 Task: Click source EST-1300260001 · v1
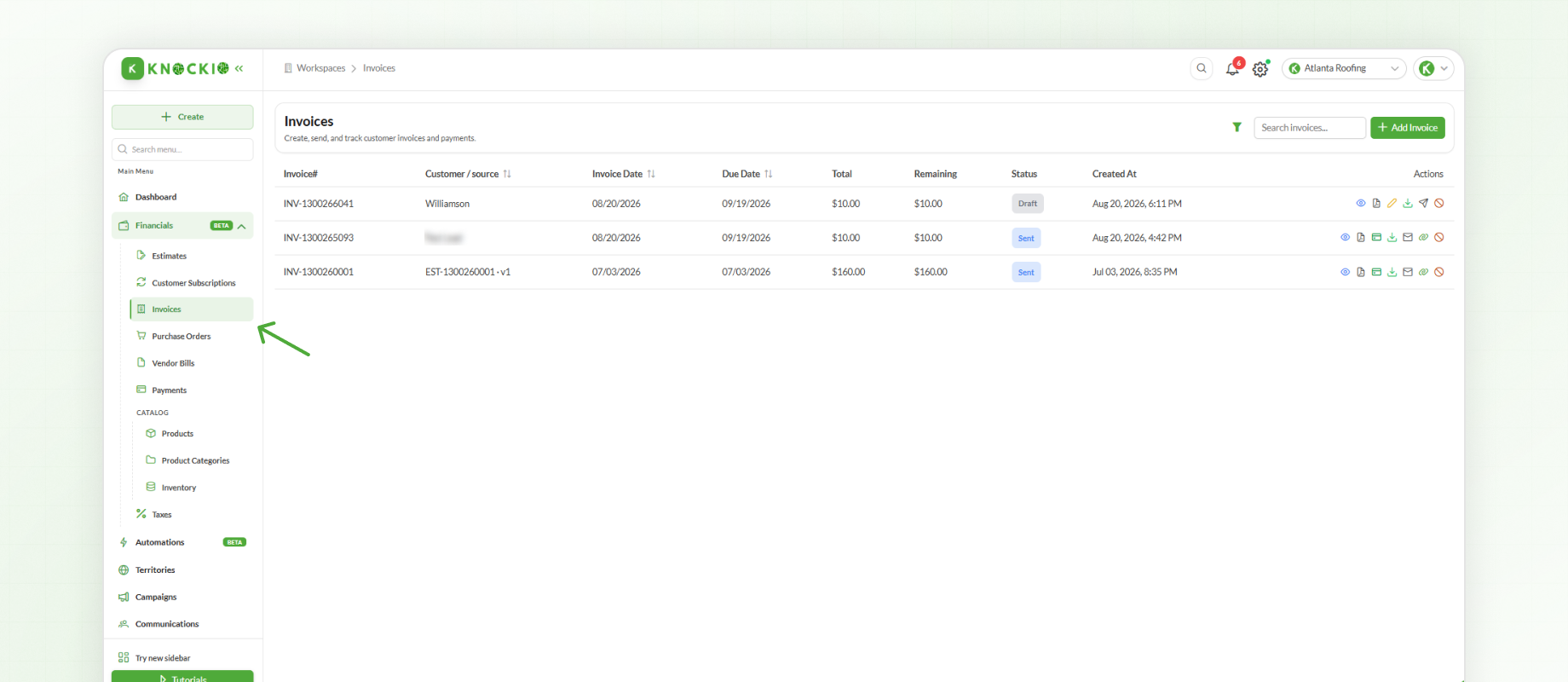coord(468,272)
